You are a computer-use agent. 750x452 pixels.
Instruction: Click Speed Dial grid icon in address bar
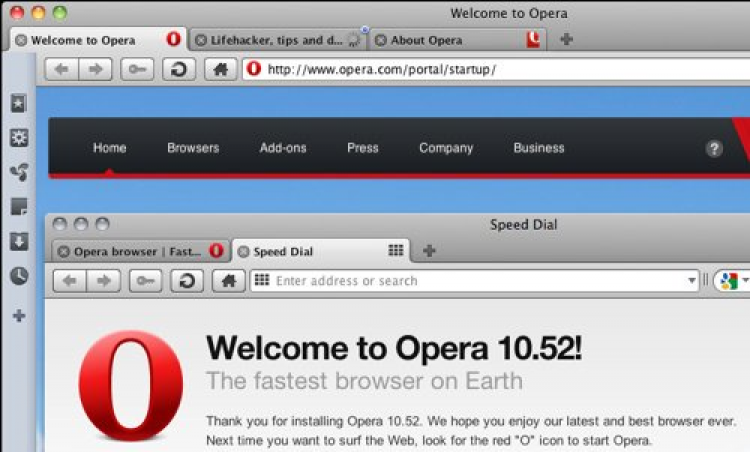click(x=262, y=280)
